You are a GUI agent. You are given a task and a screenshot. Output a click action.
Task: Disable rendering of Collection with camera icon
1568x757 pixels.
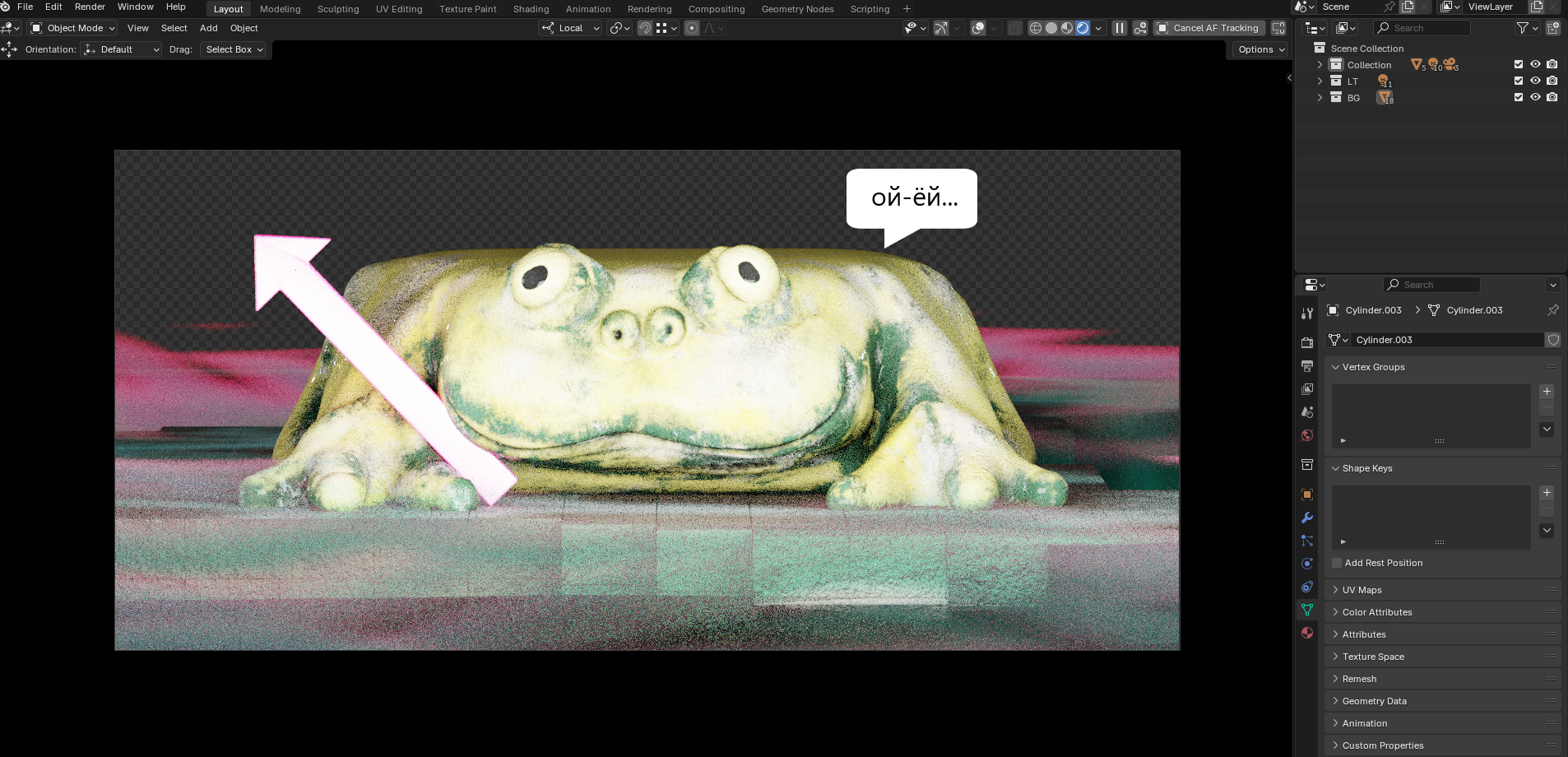[x=1552, y=64]
